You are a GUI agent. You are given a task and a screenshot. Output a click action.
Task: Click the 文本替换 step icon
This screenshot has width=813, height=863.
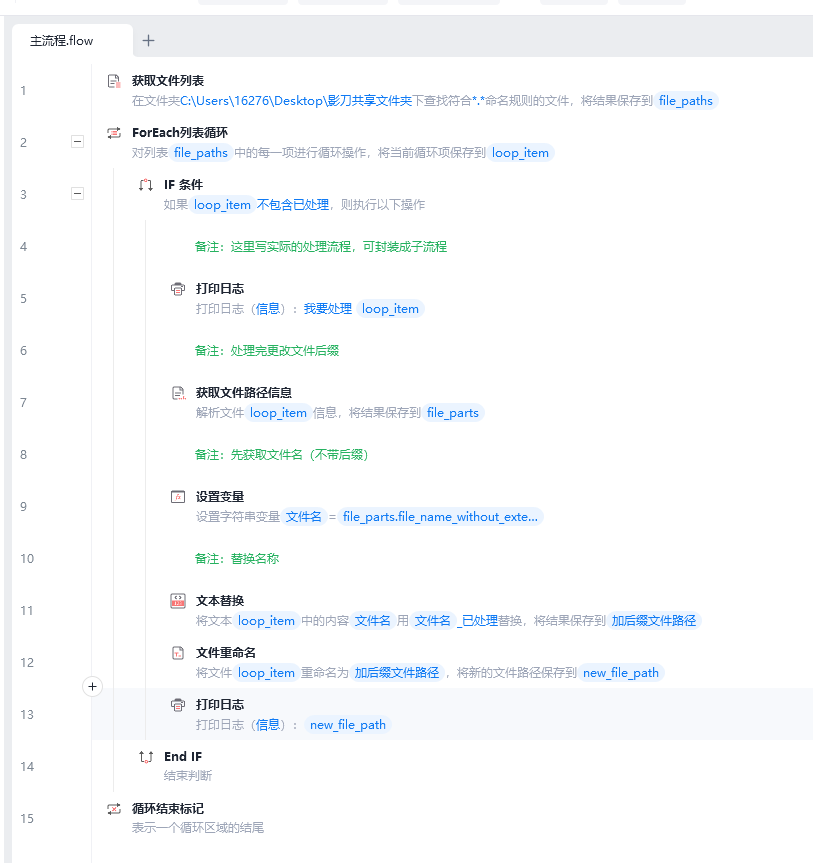[x=178, y=601]
